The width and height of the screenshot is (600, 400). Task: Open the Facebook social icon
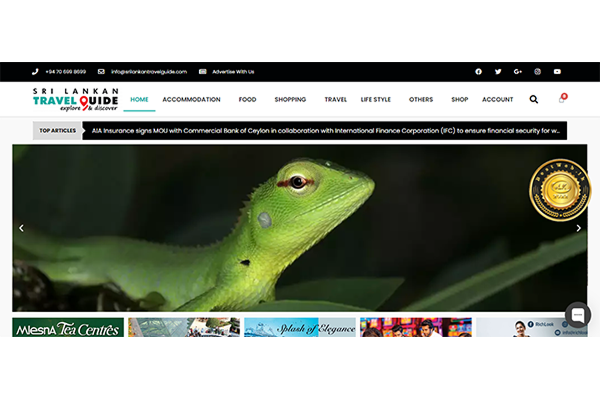pyautogui.click(x=478, y=72)
